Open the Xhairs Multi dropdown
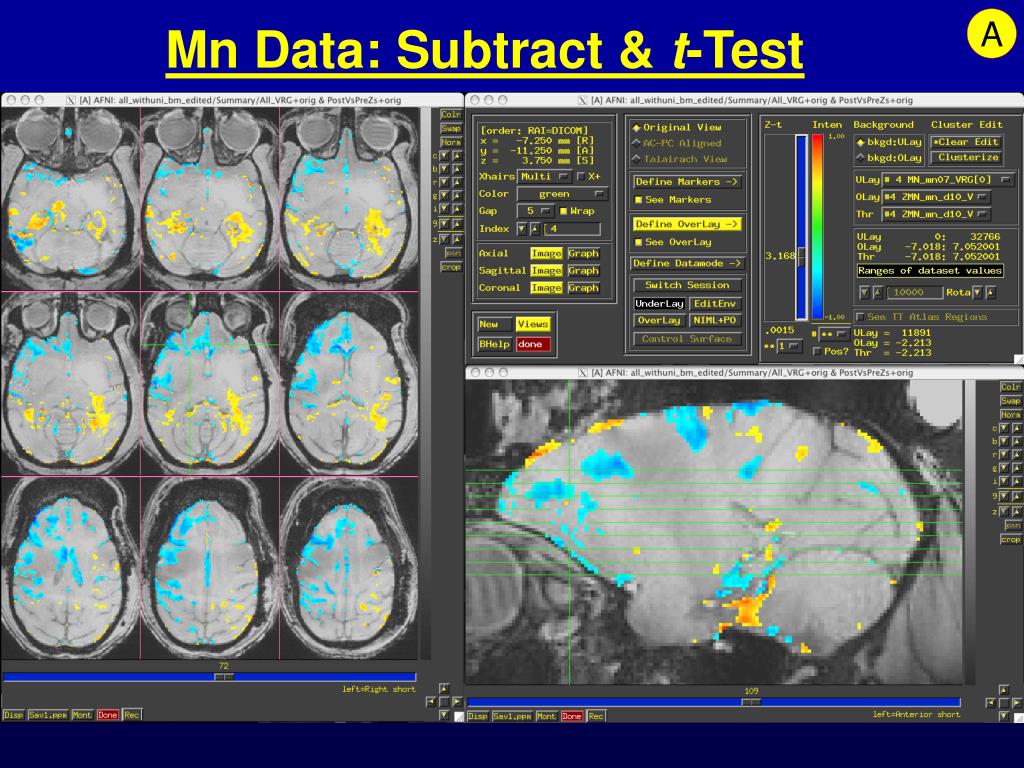 click(x=545, y=176)
